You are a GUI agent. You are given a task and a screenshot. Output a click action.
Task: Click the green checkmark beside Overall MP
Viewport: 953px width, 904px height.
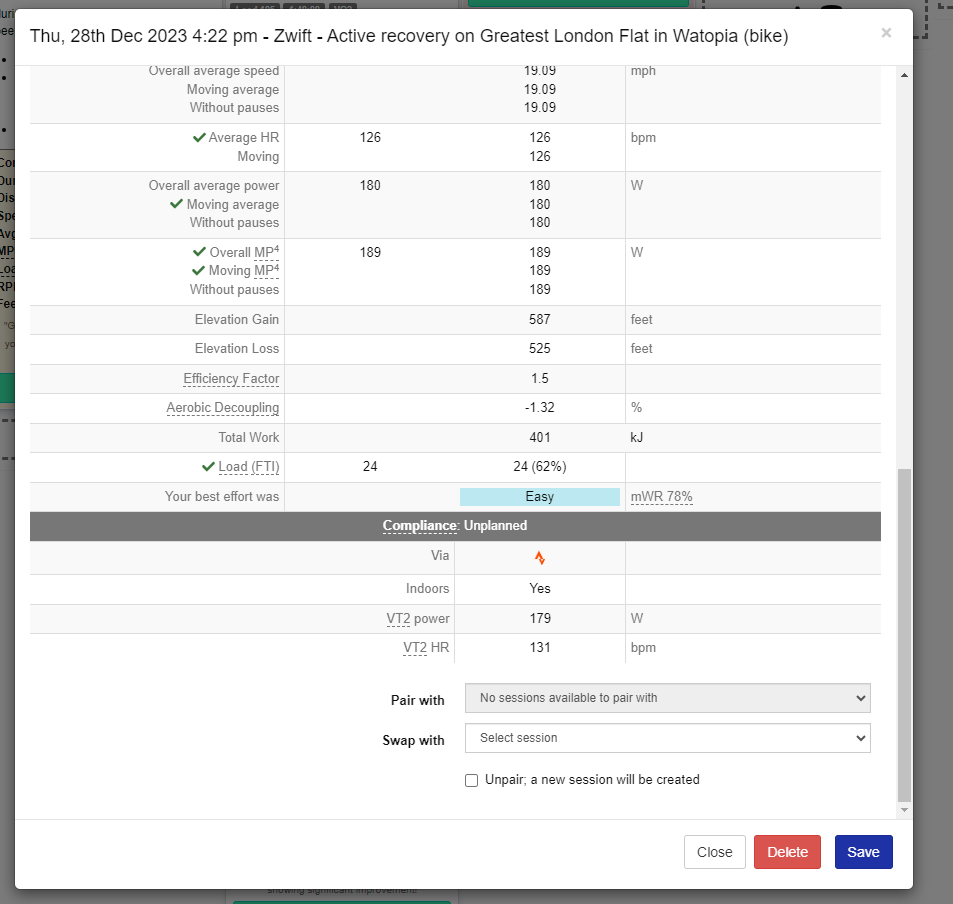(199, 252)
